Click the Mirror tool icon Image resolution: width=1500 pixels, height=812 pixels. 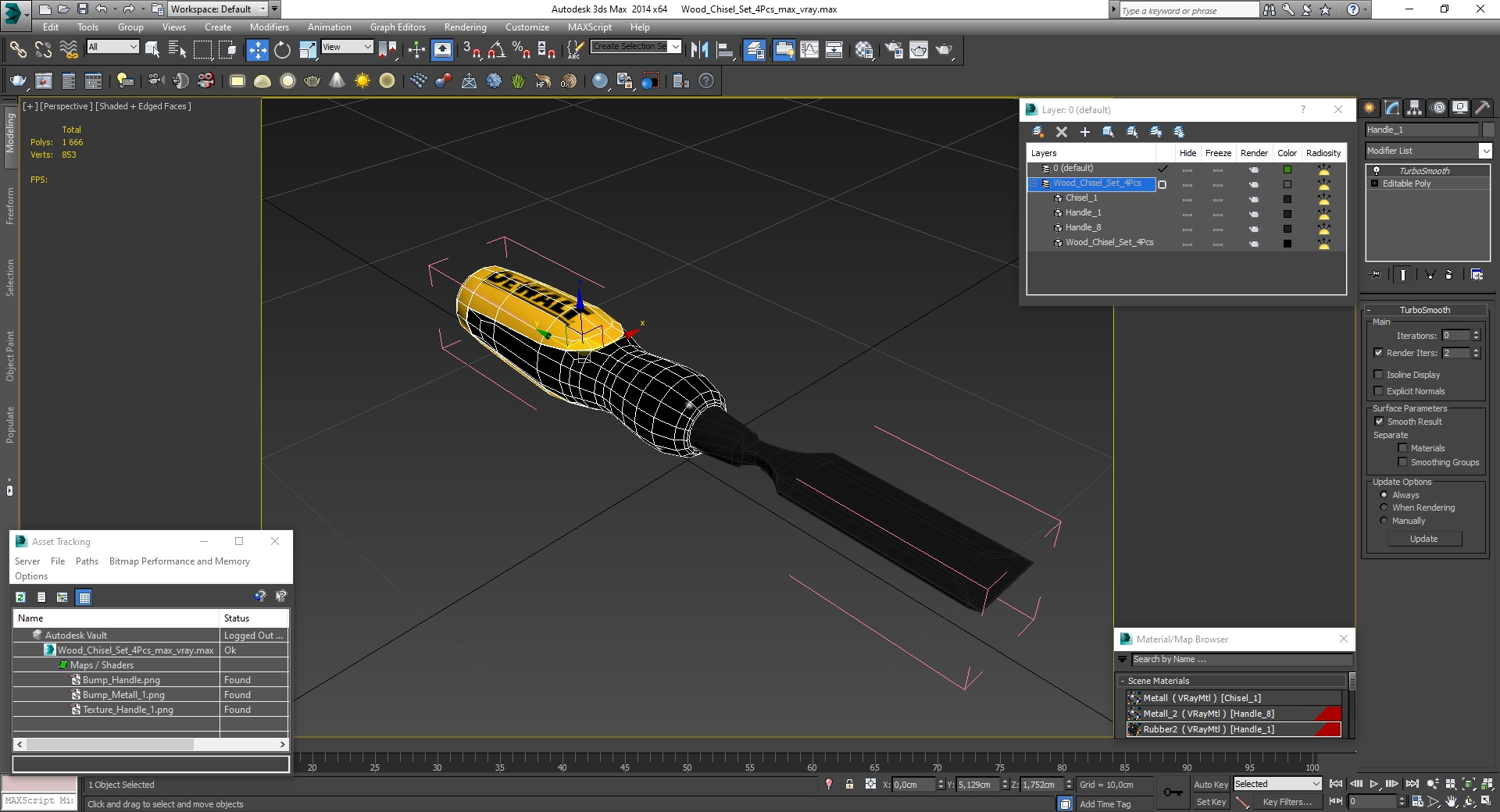(699, 50)
